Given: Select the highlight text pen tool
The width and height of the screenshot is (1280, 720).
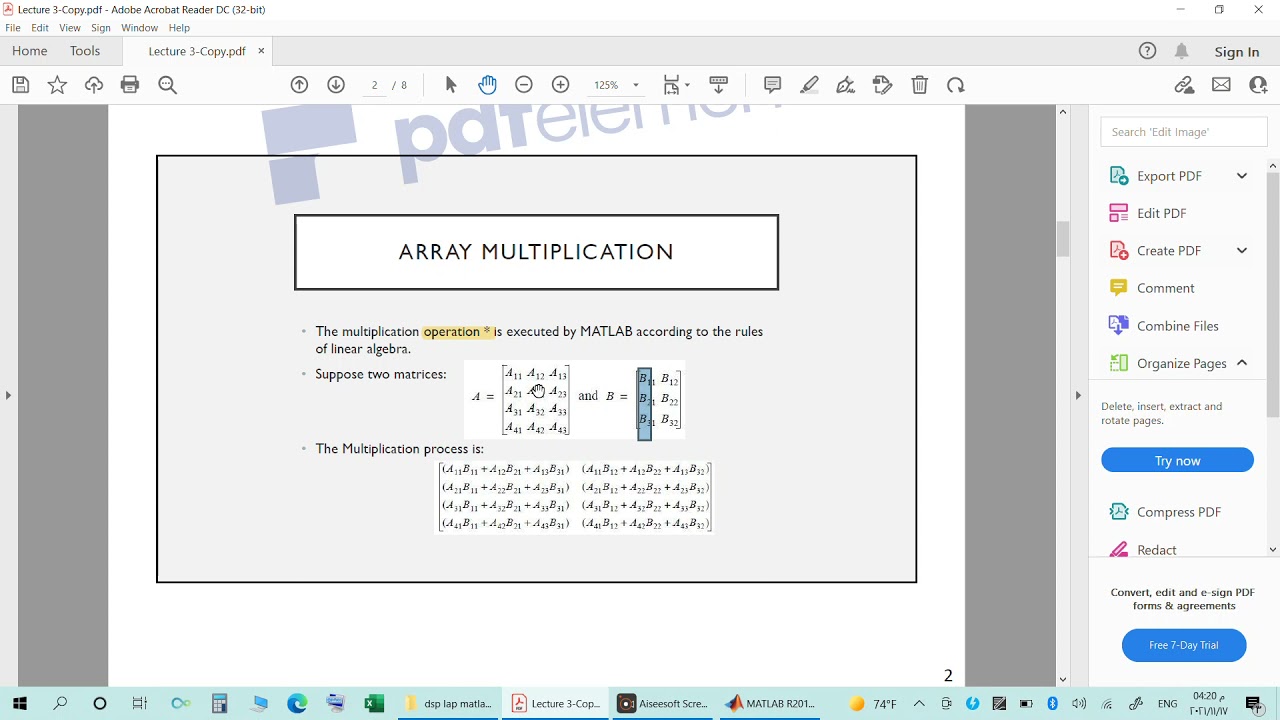Looking at the screenshot, I should click(810, 85).
